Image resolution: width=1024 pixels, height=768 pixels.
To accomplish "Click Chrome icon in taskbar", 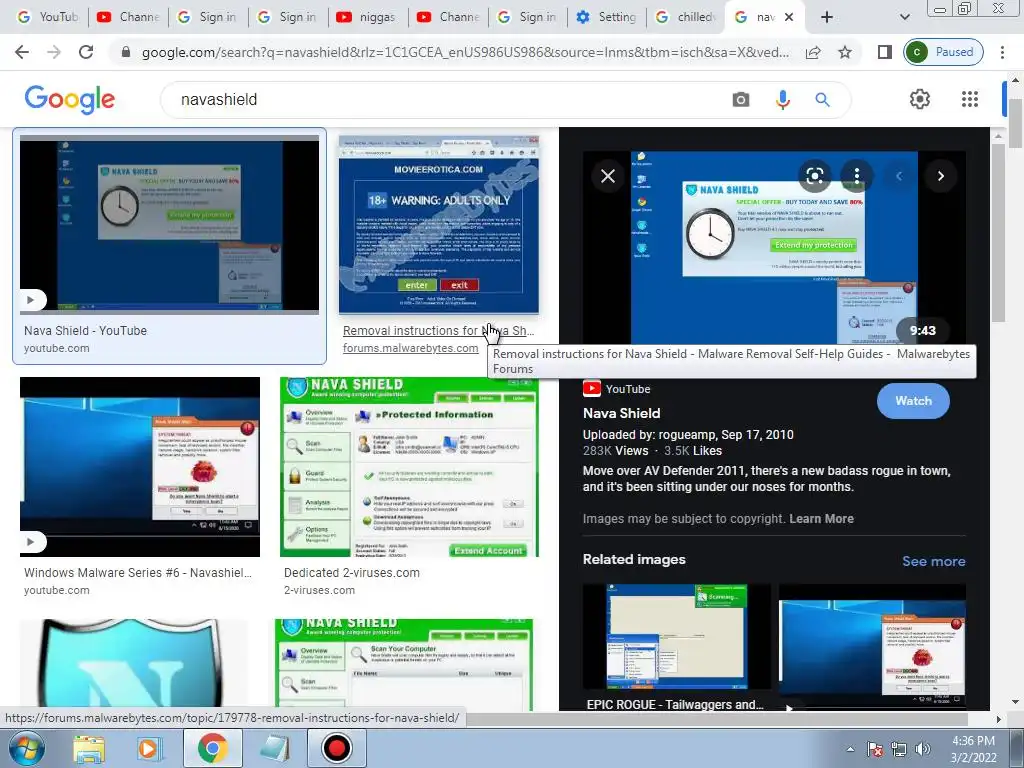I will pyautogui.click(x=212, y=749).
